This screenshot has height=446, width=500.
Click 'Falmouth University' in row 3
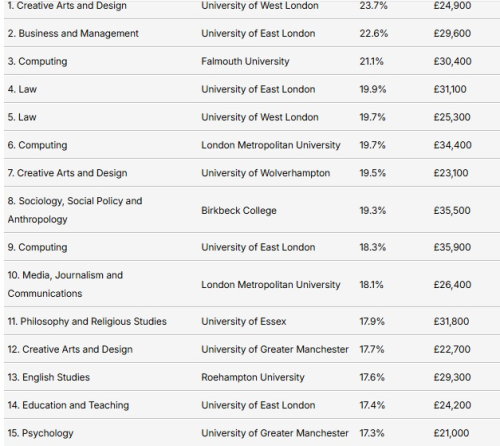245,61
